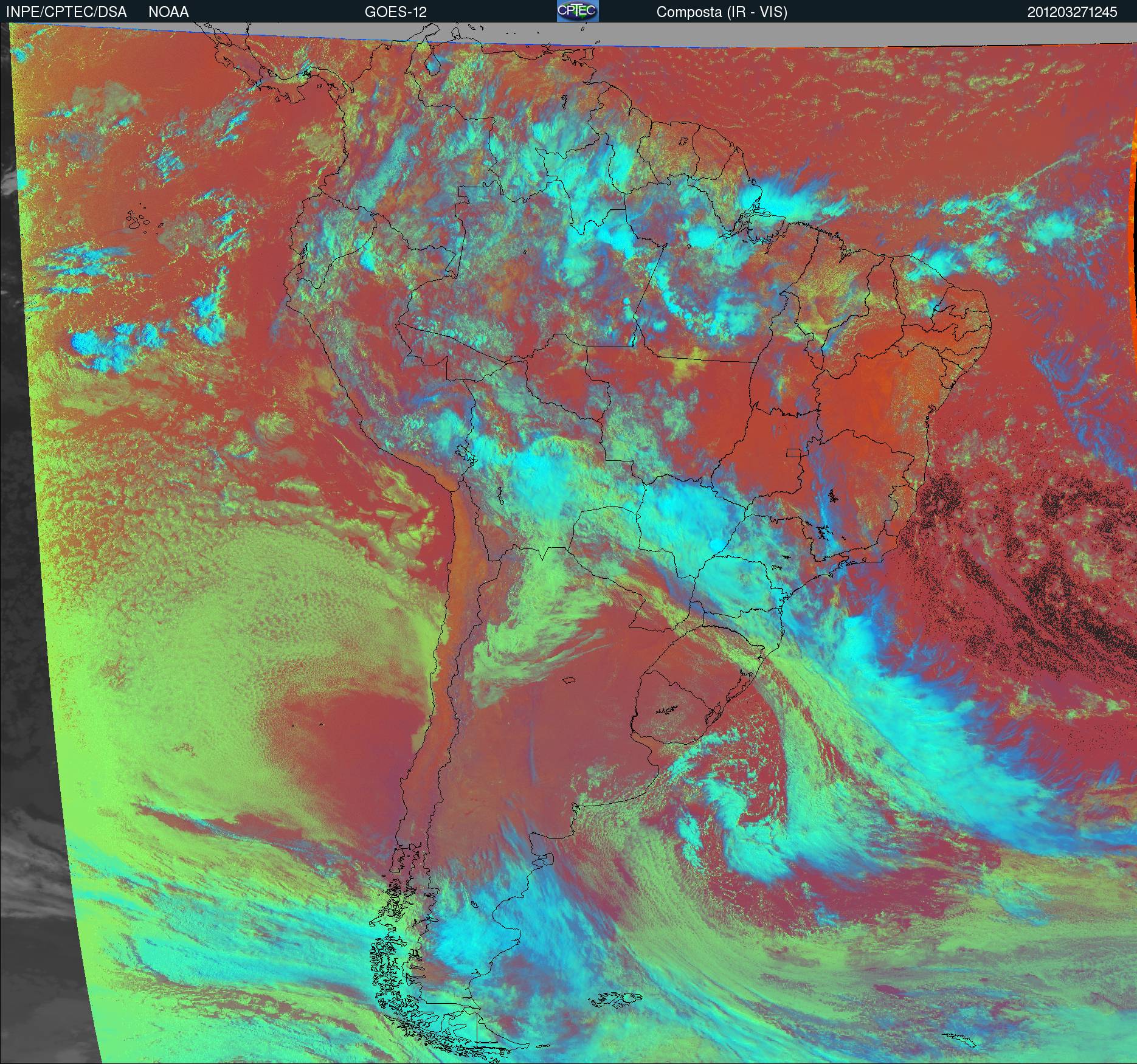Screen dimensions: 1137x1064
Task: Click the small Distrito Federal rectangle in Brazil
Action: (x=793, y=452)
